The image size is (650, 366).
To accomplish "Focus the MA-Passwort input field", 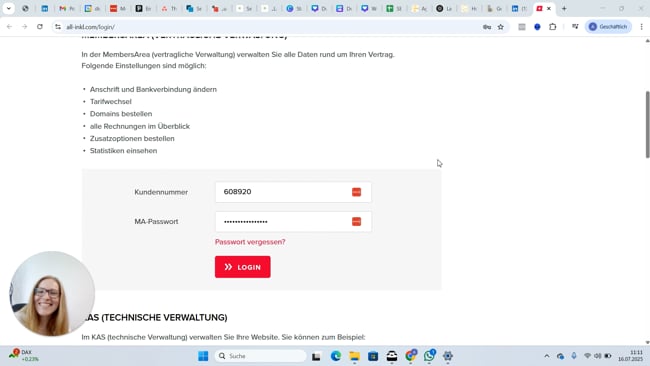I will [x=293, y=222].
